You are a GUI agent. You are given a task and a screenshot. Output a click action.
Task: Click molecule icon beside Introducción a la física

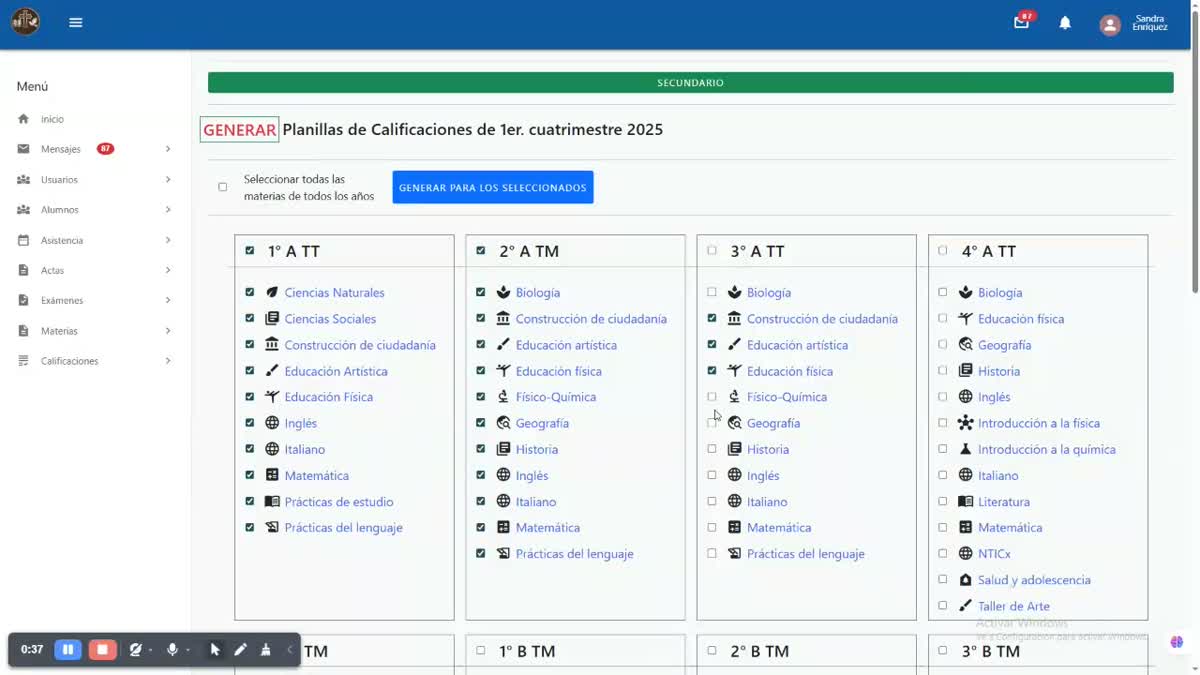click(x=965, y=423)
